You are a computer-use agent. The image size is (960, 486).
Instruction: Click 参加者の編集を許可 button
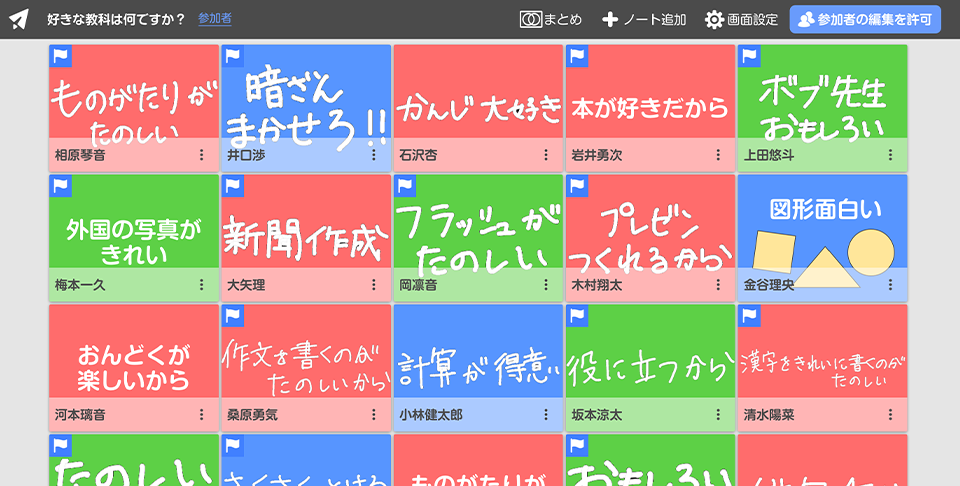pos(865,19)
